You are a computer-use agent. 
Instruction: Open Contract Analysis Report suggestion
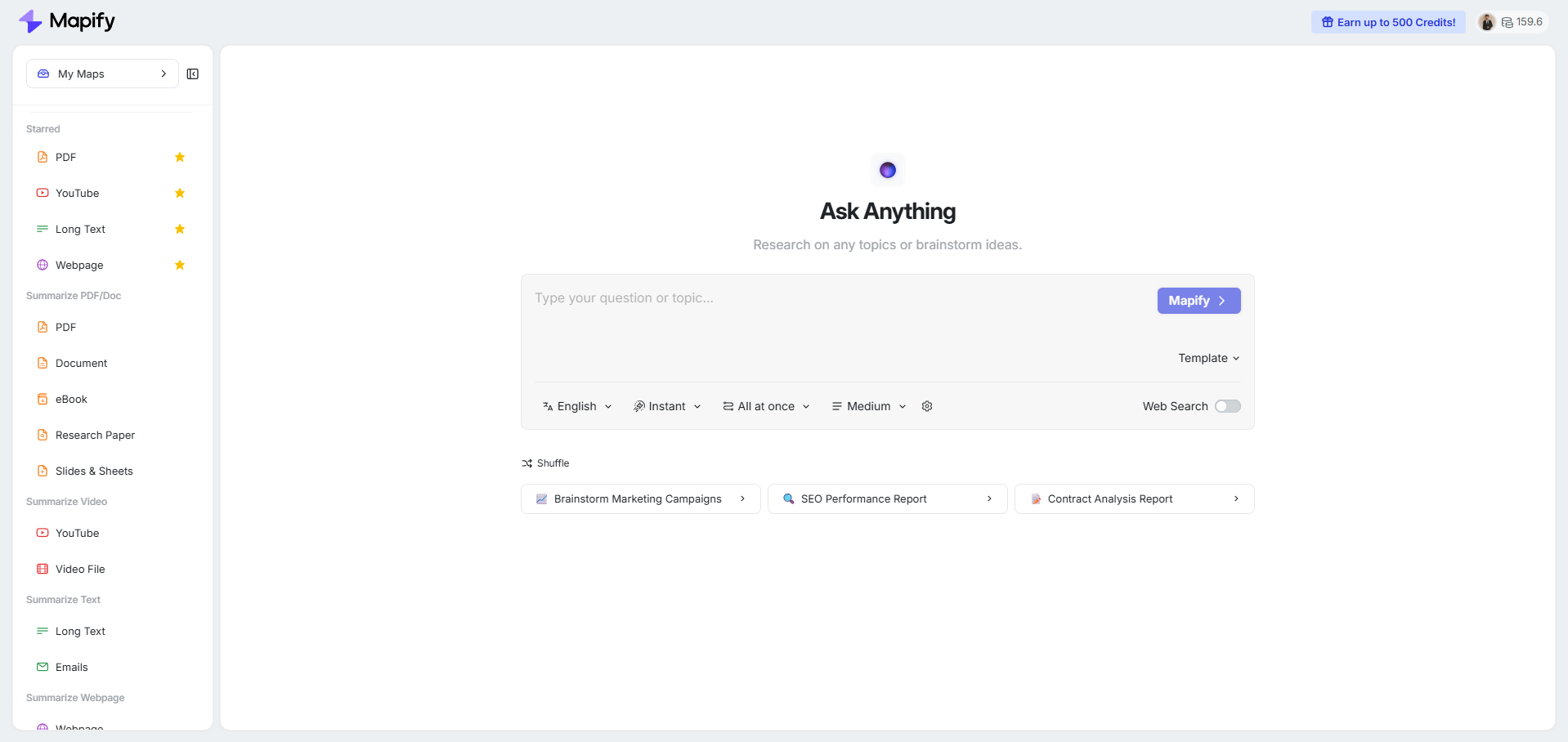point(1135,499)
